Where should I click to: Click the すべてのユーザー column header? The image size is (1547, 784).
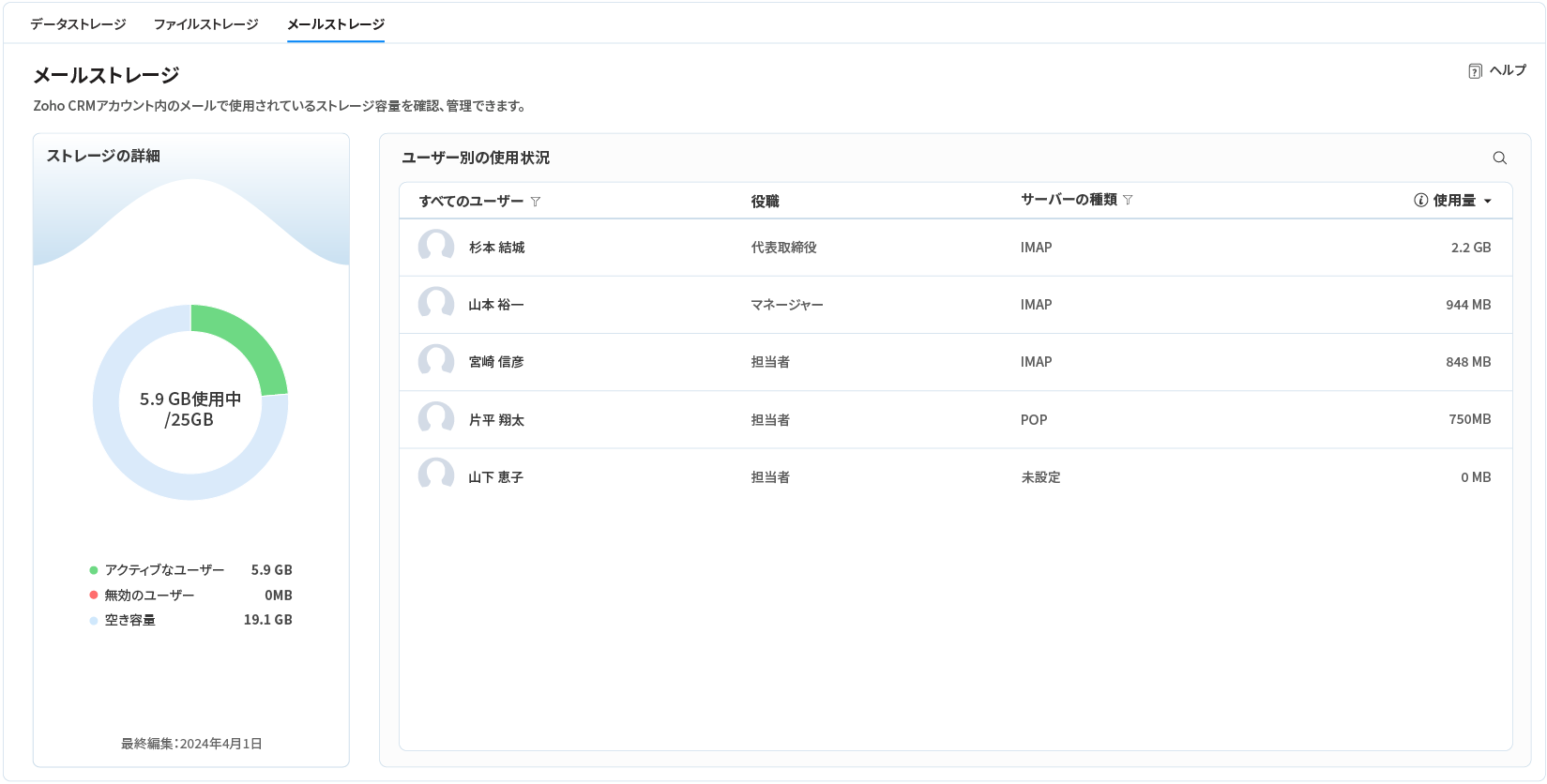coord(471,202)
